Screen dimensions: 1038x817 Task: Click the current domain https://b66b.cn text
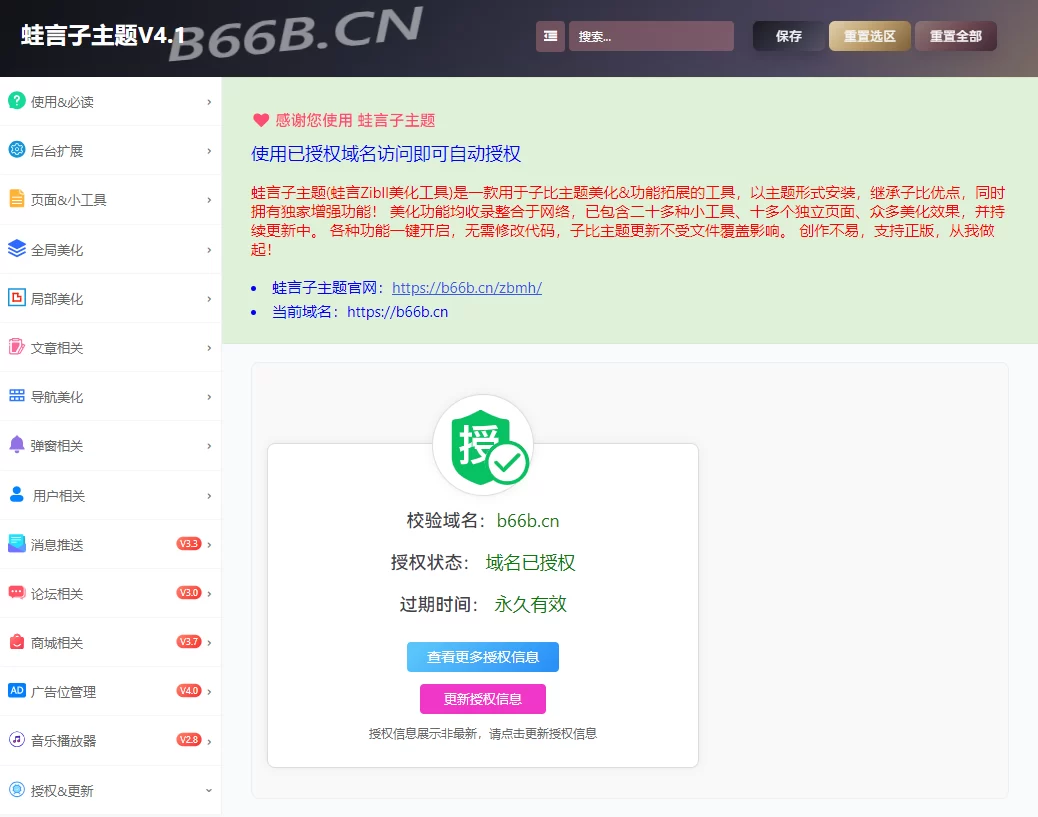[x=397, y=312]
